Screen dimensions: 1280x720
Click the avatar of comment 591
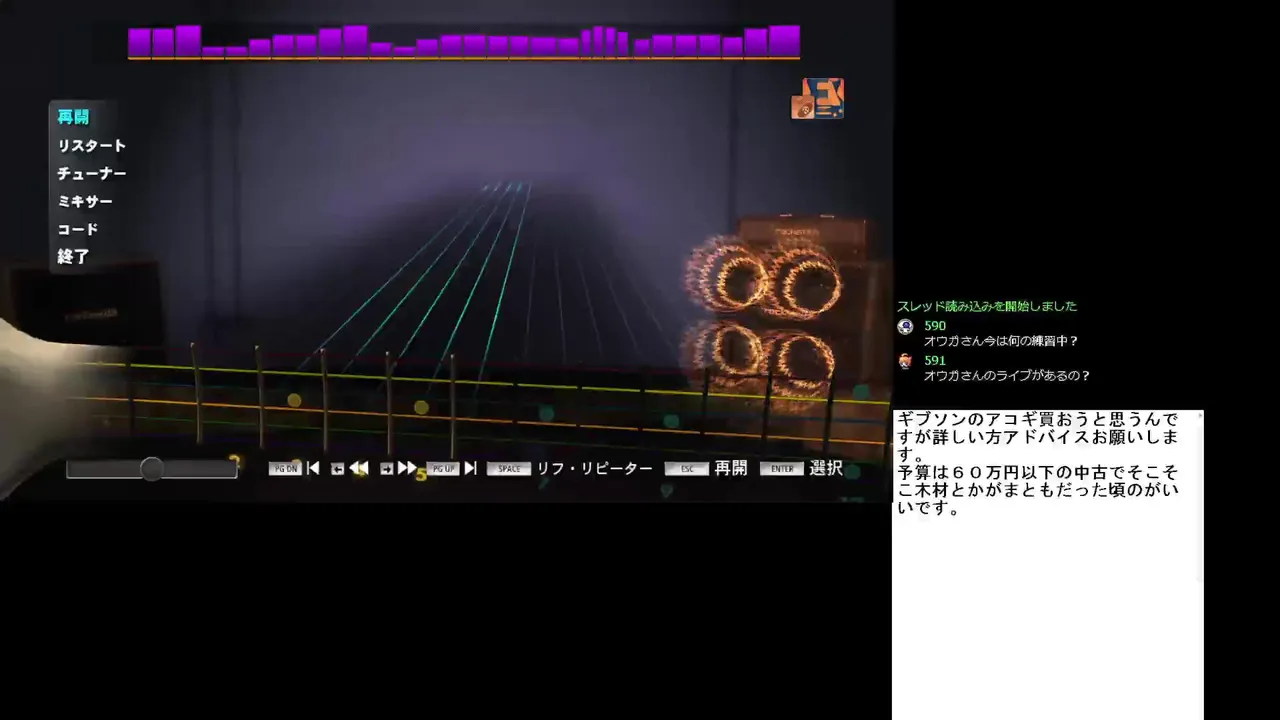click(905, 361)
